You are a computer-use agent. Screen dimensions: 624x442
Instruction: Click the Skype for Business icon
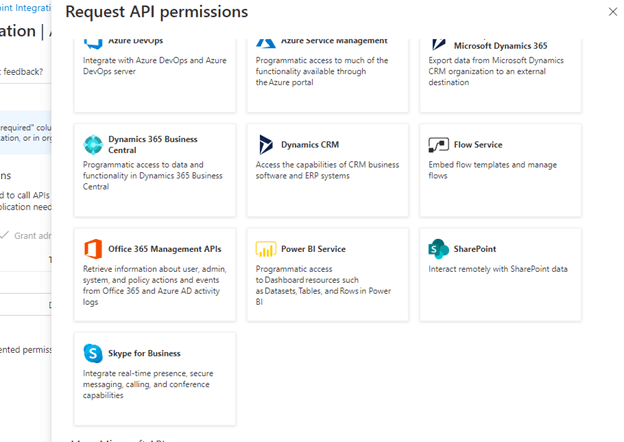pyautogui.click(x=93, y=353)
